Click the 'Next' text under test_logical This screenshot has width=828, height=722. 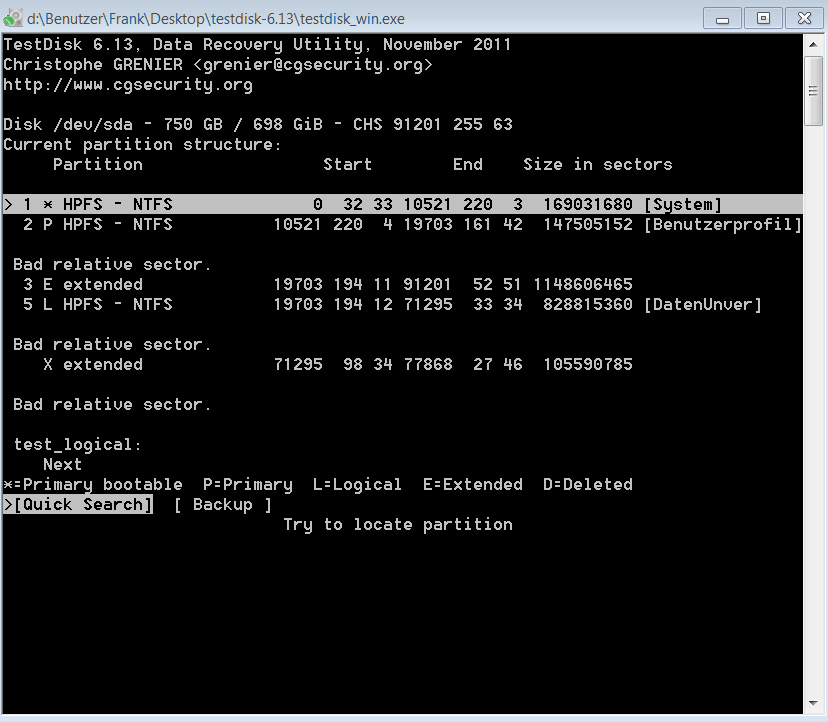click(x=62, y=464)
